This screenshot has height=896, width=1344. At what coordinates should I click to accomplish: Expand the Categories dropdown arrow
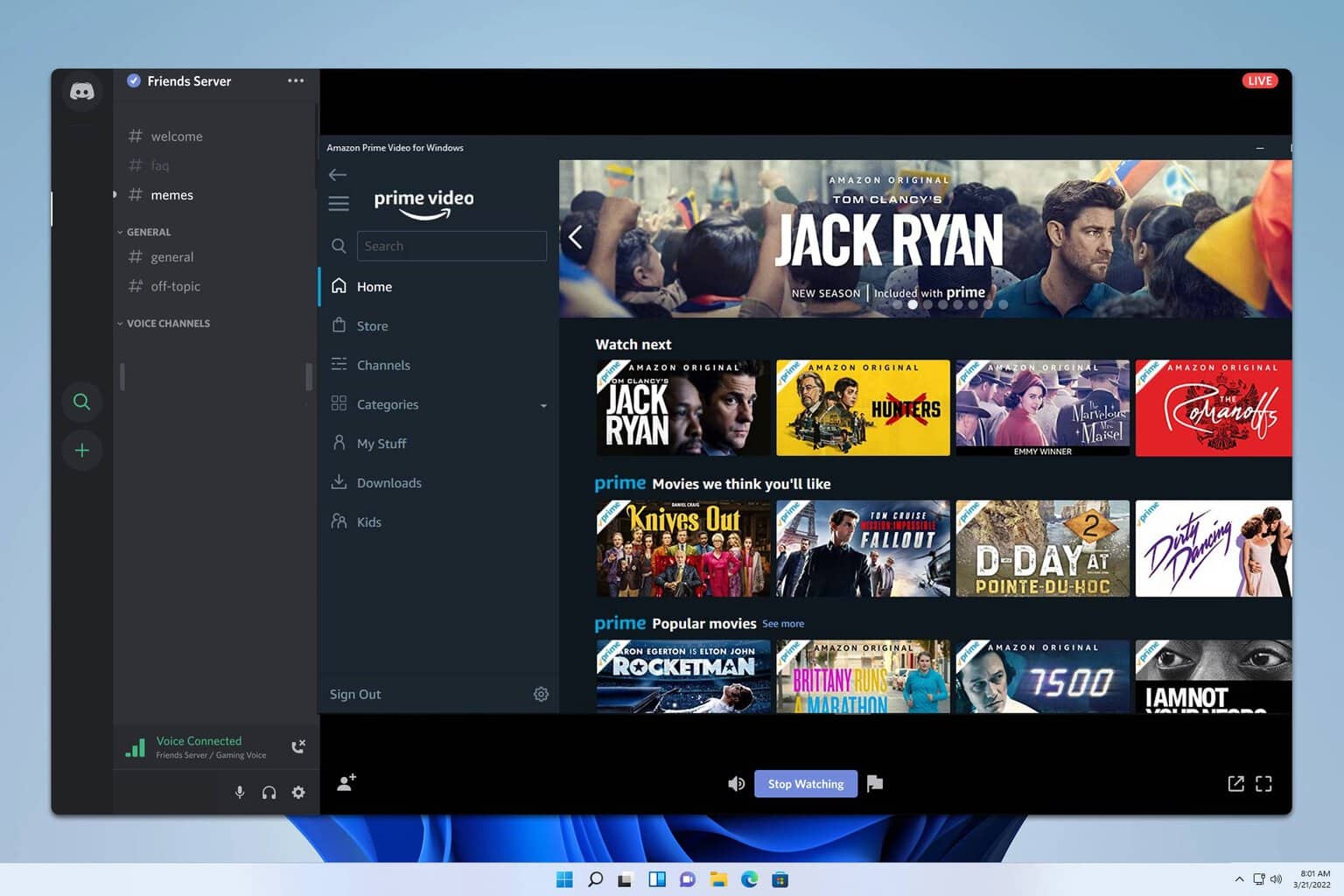[x=543, y=405]
